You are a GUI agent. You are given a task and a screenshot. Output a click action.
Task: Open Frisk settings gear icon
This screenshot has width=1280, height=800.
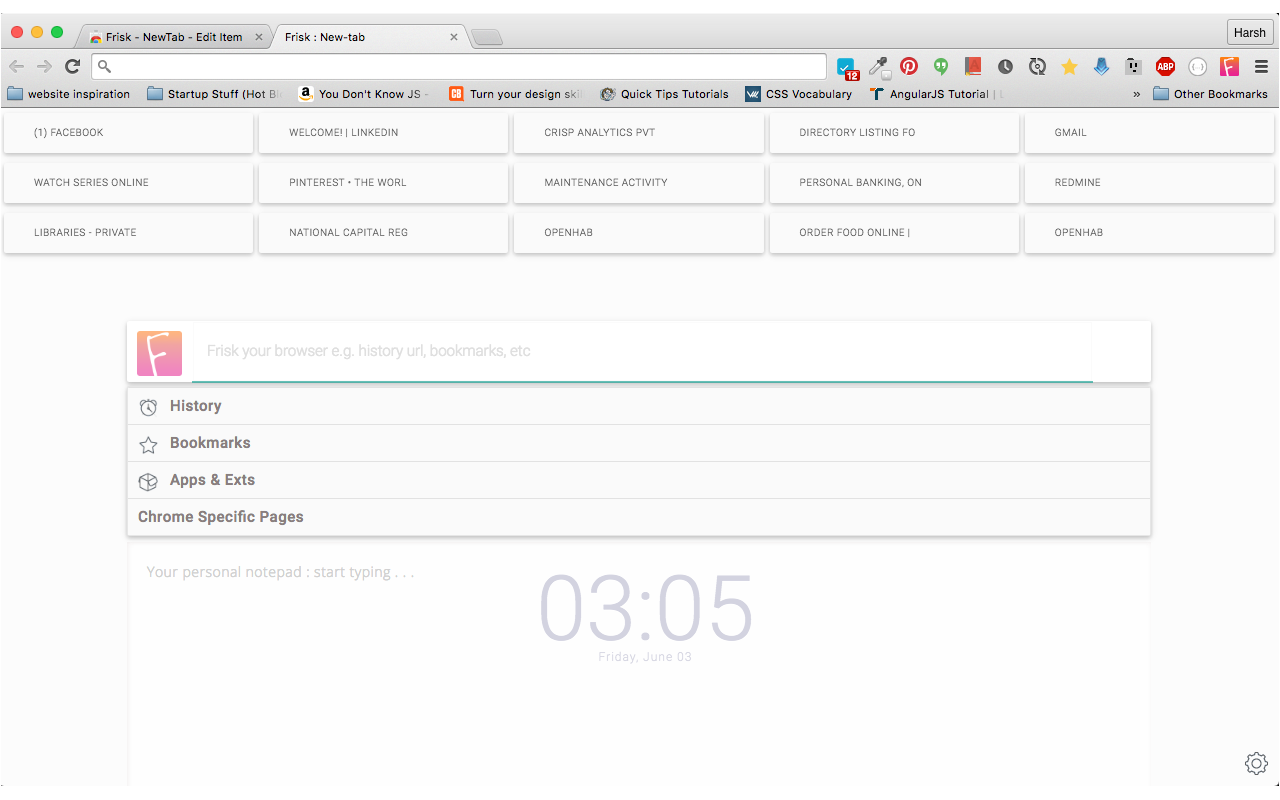(x=1256, y=763)
